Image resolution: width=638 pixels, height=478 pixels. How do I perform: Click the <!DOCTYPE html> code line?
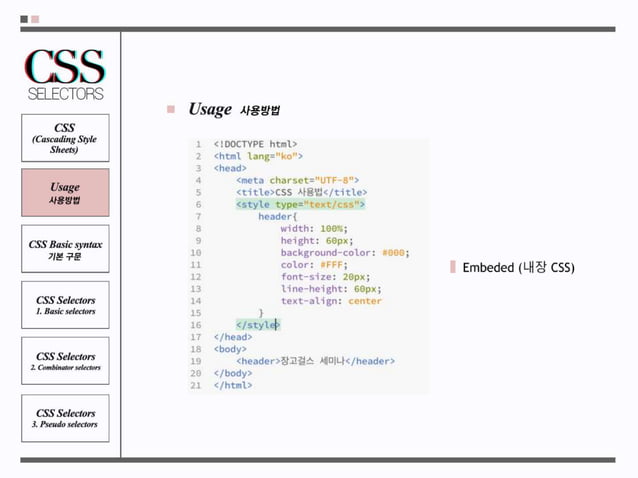coord(255,144)
